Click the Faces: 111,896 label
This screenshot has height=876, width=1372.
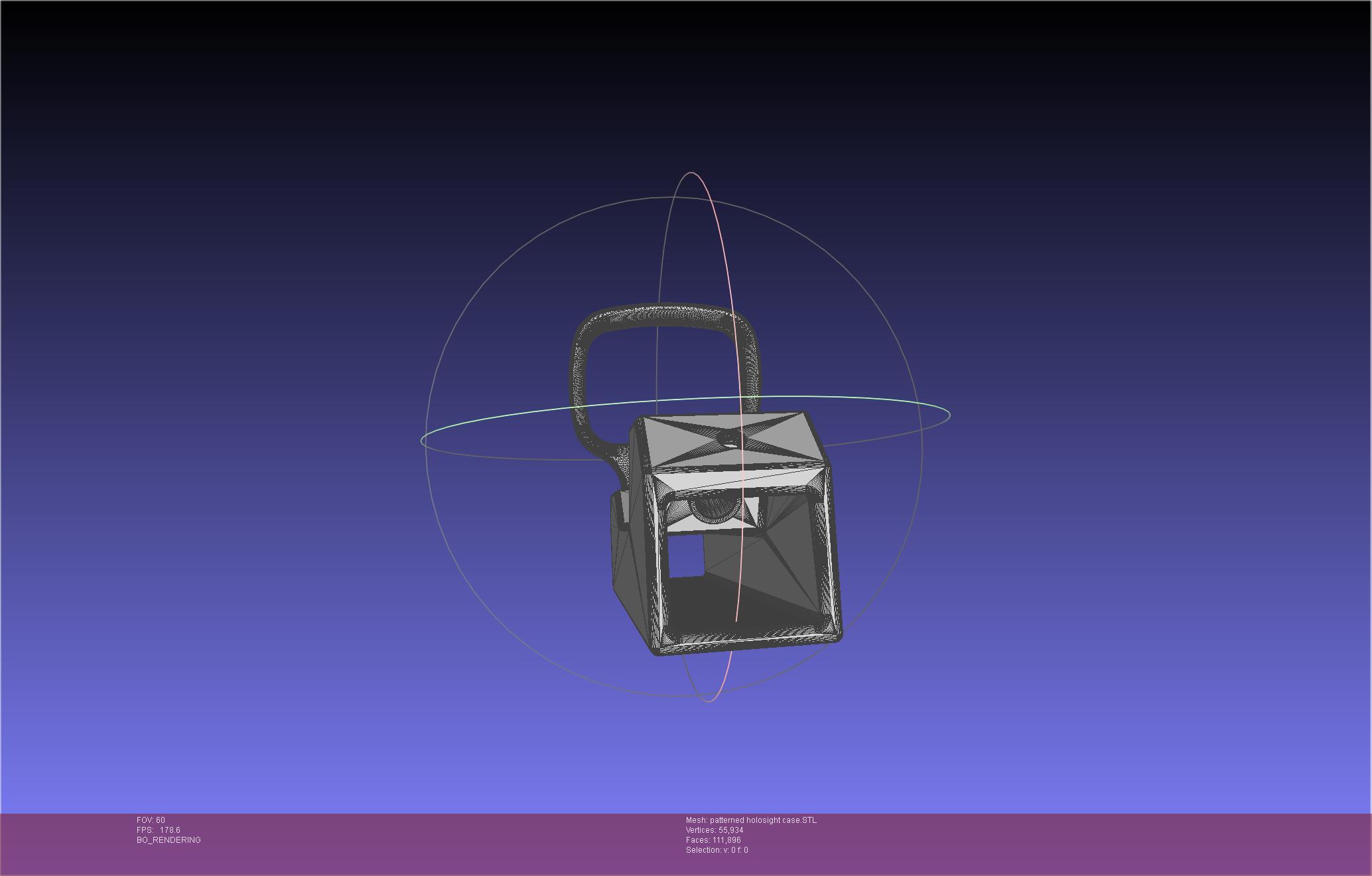click(x=713, y=840)
